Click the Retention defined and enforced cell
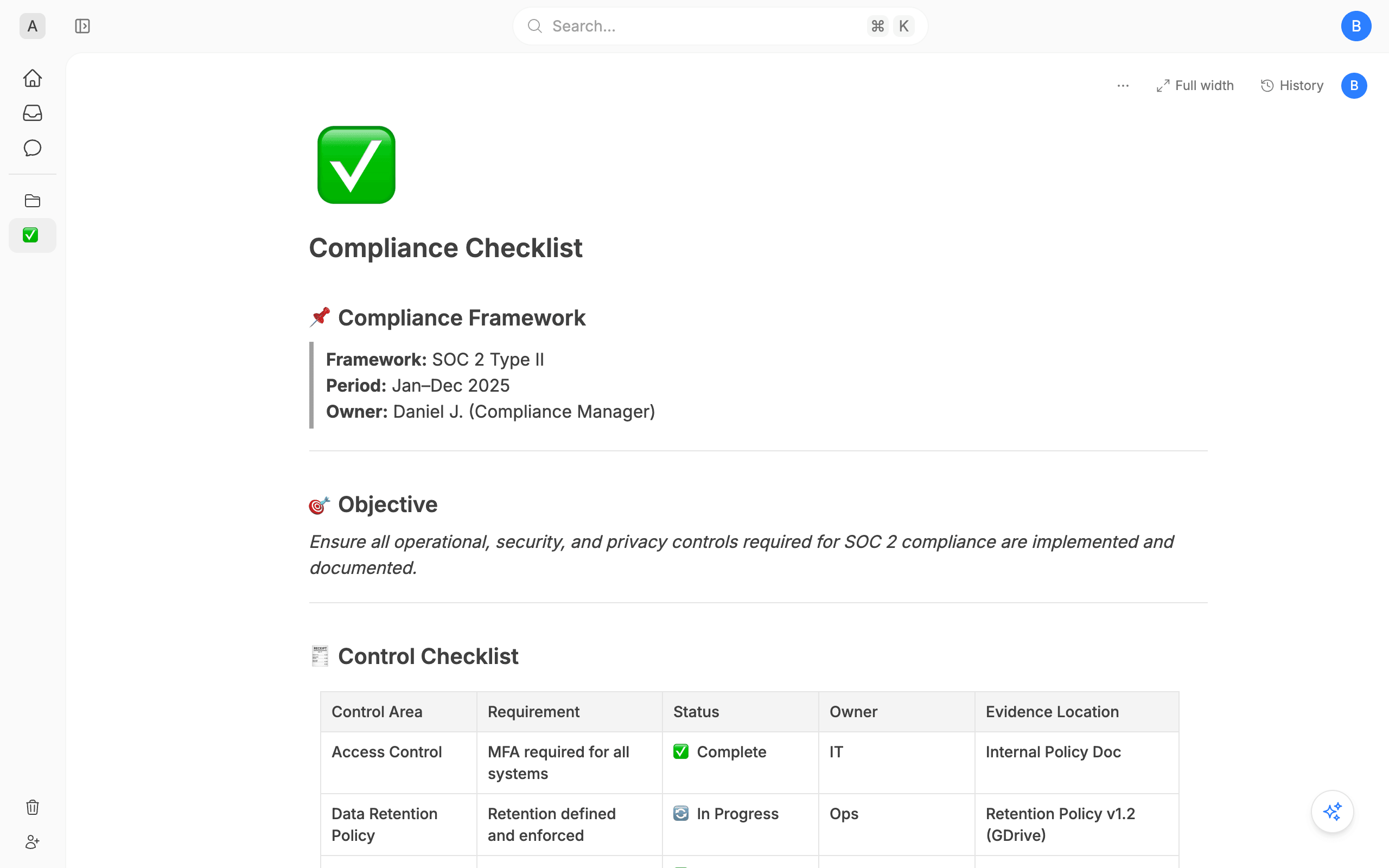Screen dimensions: 1389x868 [569, 825]
